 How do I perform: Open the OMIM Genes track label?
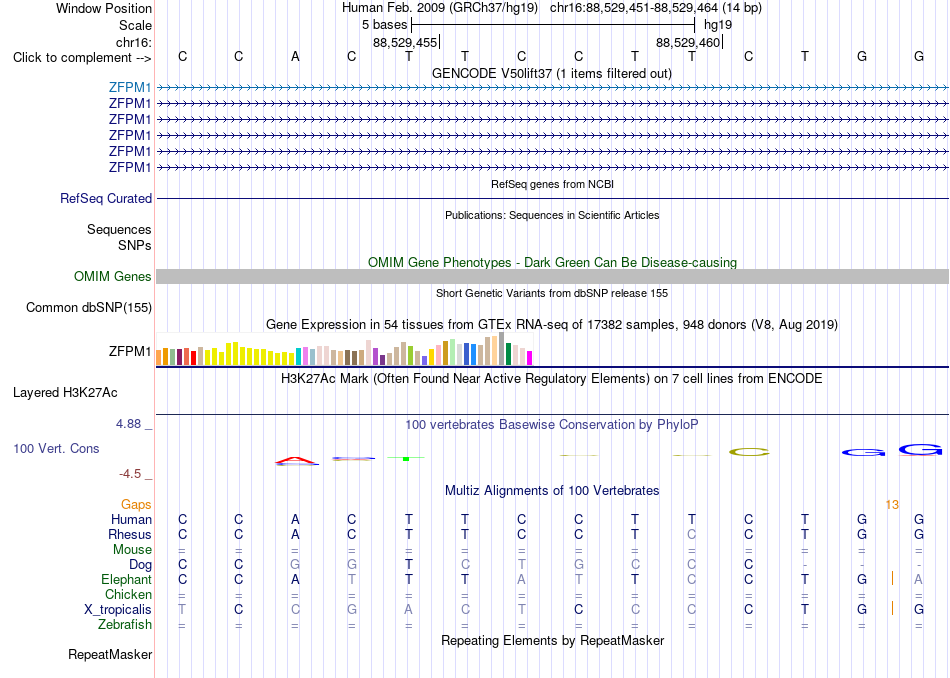coord(113,276)
